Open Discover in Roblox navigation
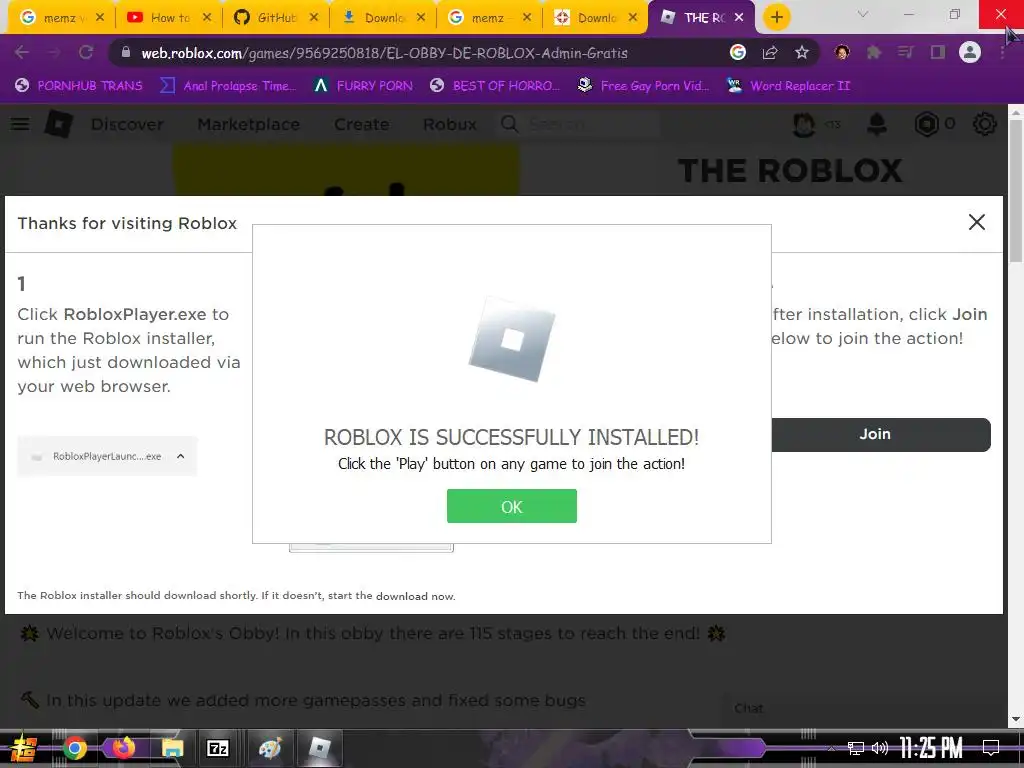 (127, 124)
